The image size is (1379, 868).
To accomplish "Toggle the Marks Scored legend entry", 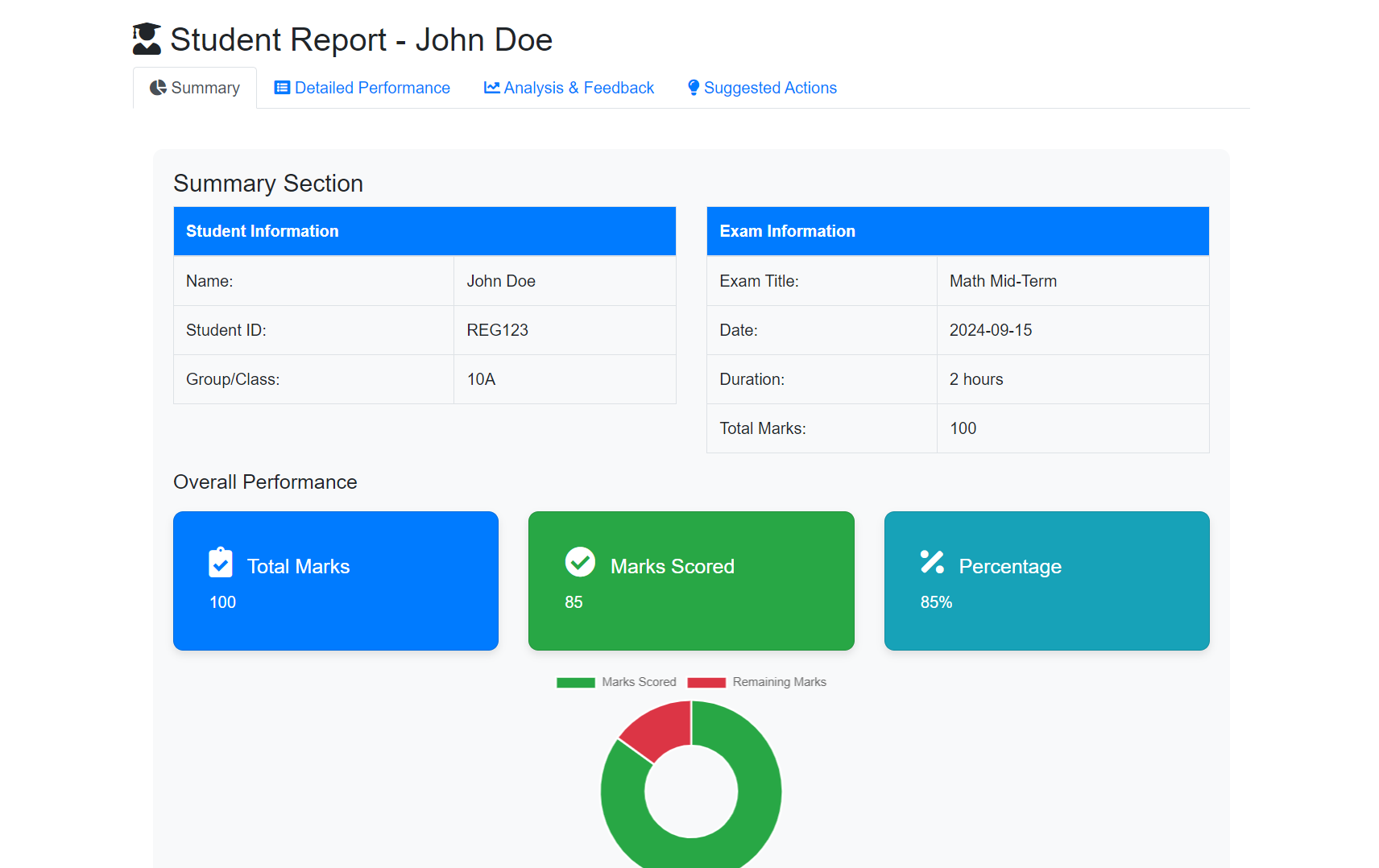I will (x=639, y=682).
